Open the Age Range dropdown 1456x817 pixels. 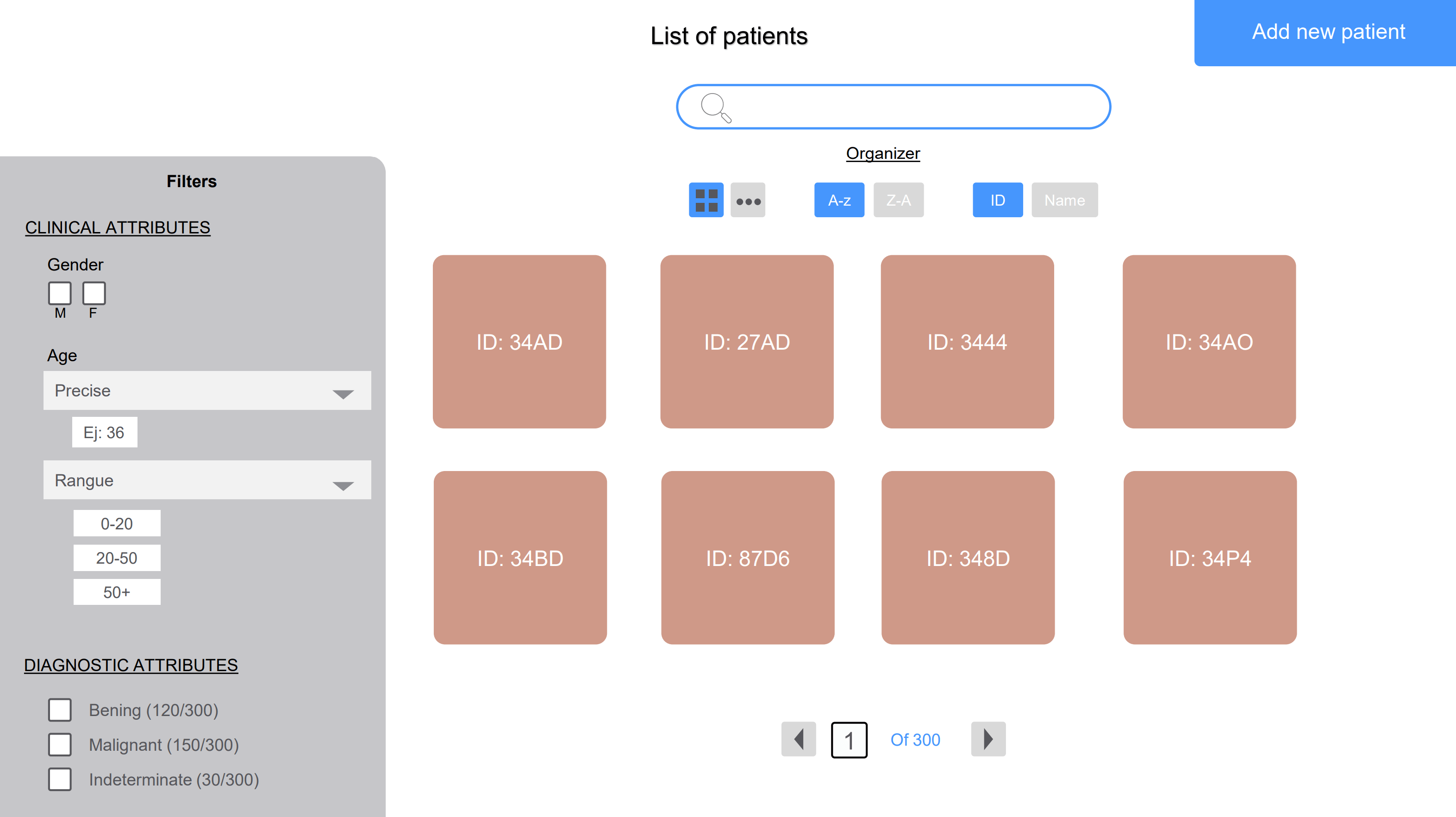point(205,481)
